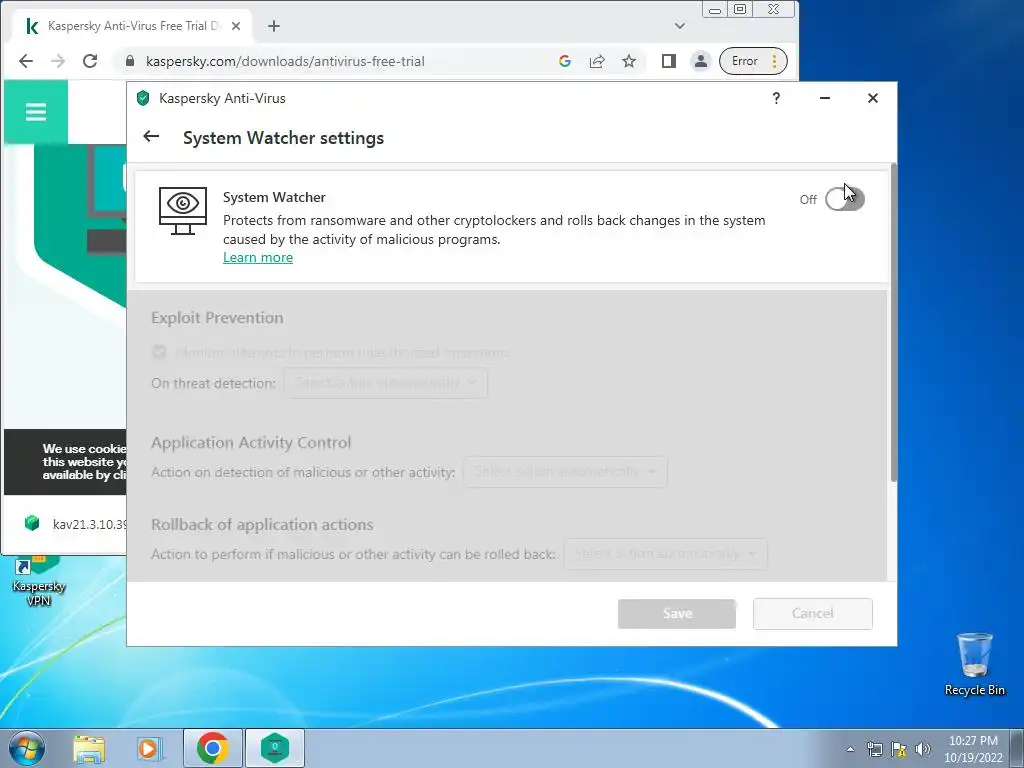This screenshot has height=768, width=1024.
Task: Click the Kaspersky window scrollbar
Action: tap(893, 323)
